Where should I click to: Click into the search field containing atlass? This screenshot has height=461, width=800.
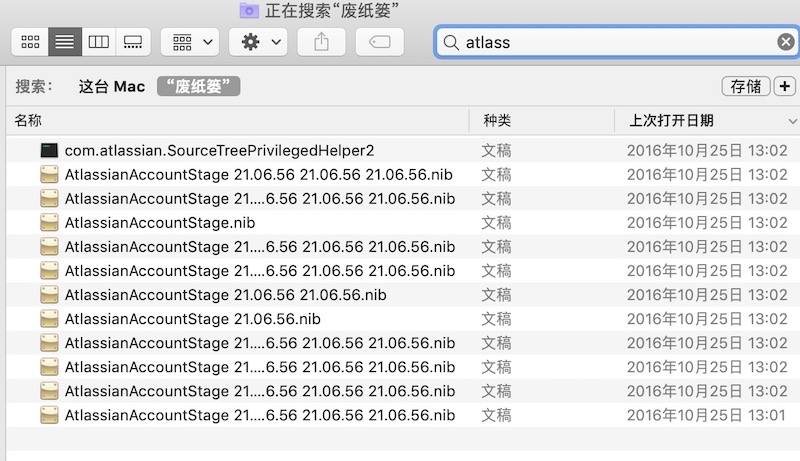coord(616,42)
